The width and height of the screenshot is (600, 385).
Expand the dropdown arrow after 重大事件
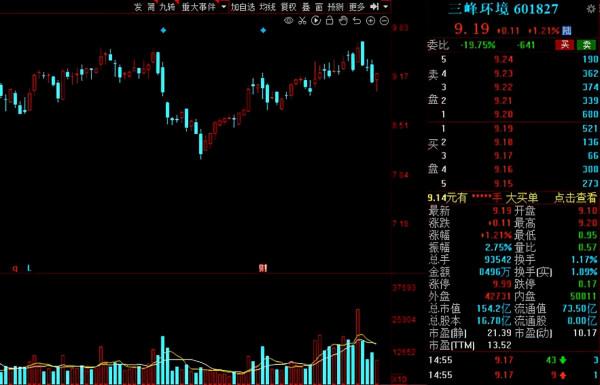pos(224,7)
